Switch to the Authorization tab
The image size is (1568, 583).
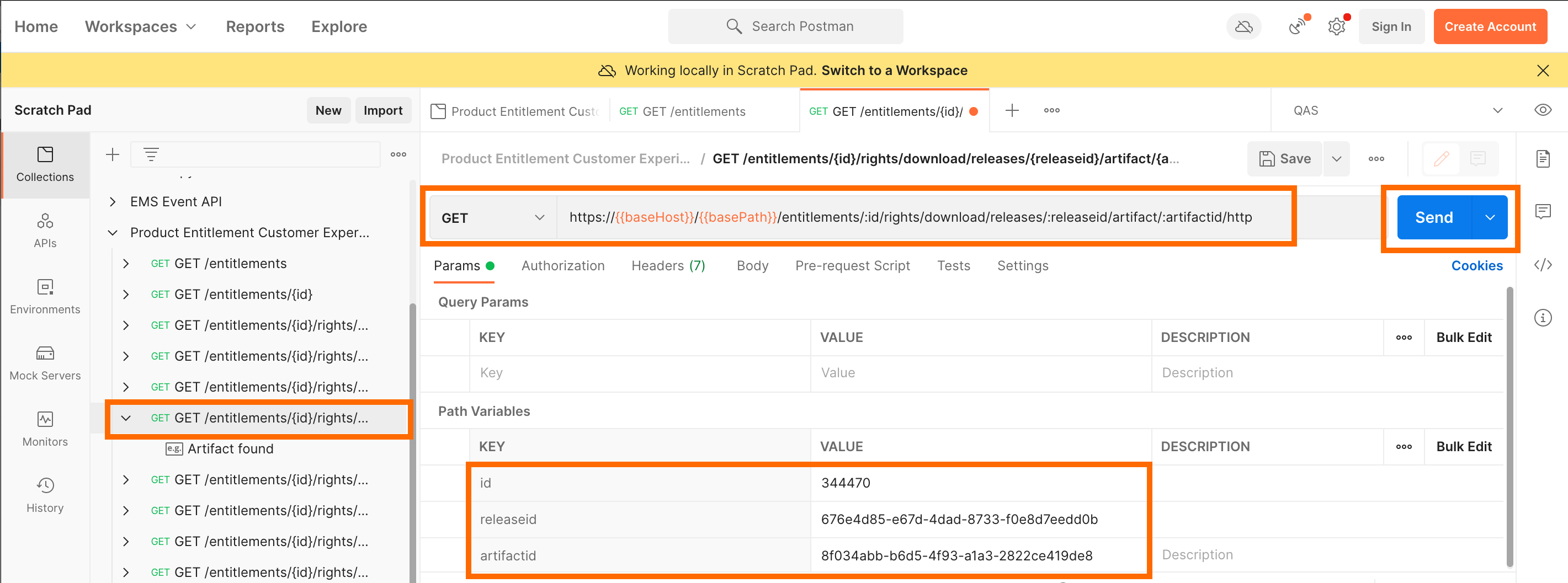[x=562, y=266]
